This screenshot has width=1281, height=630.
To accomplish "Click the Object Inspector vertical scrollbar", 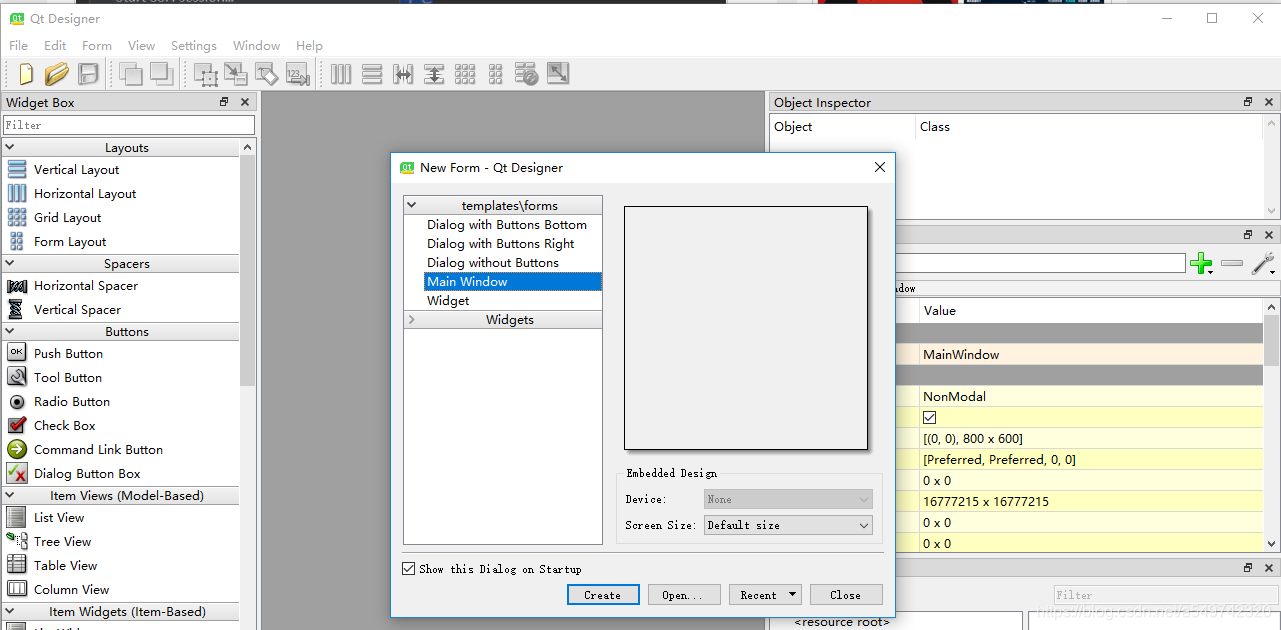I will [1272, 168].
